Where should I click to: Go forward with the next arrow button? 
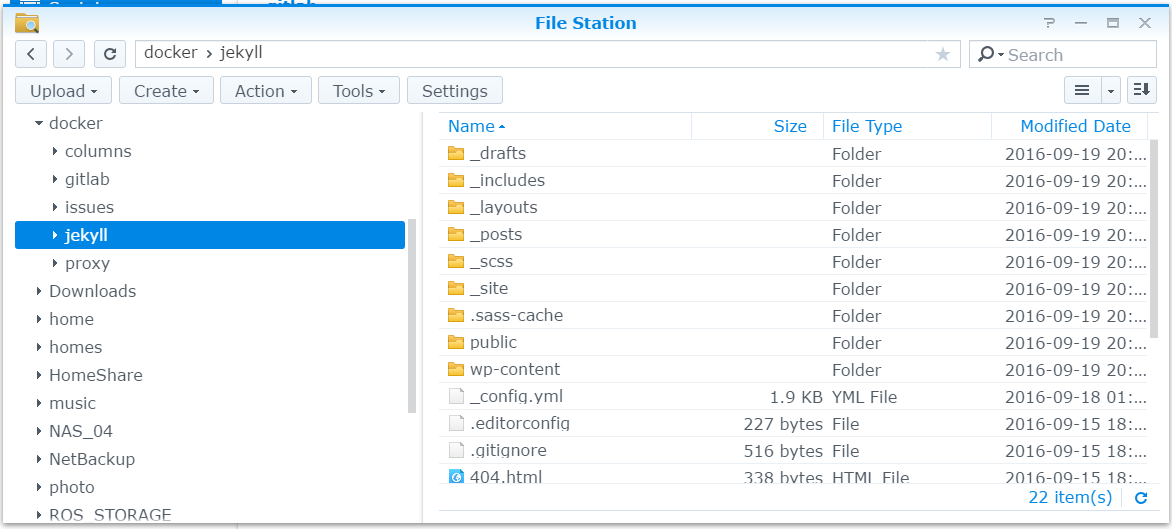click(69, 54)
